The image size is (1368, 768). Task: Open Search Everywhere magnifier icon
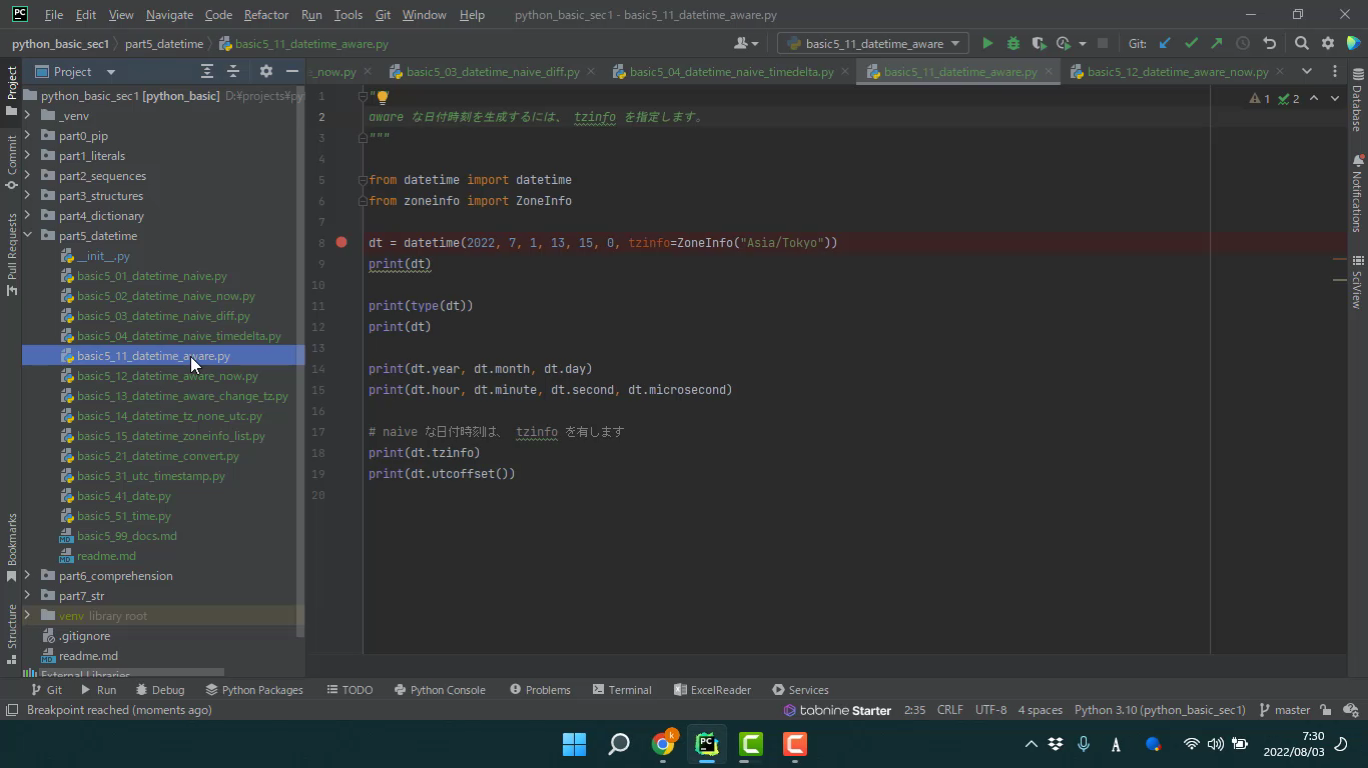tap(1301, 44)
